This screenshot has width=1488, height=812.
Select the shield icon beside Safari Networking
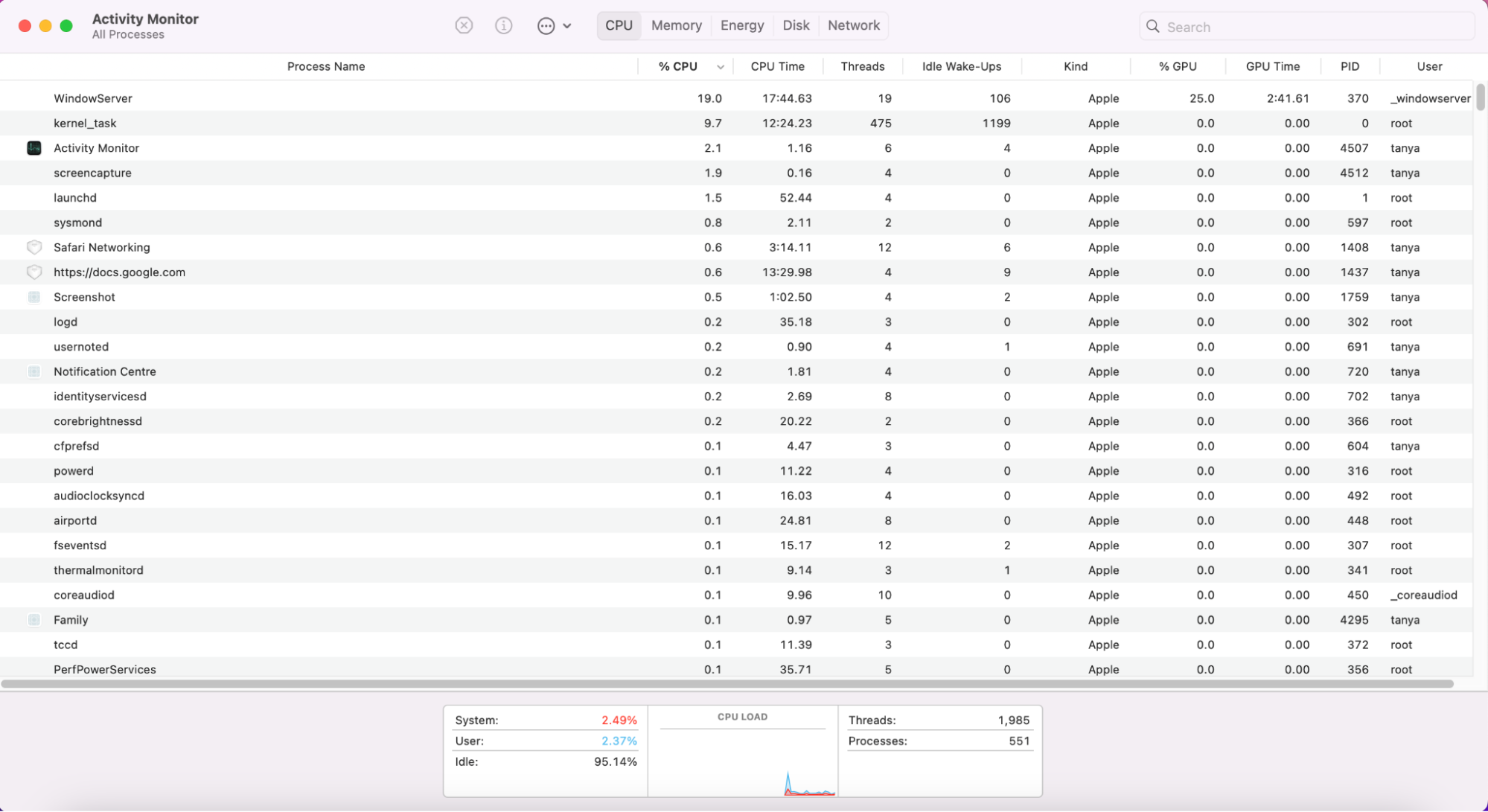point(33,247)
